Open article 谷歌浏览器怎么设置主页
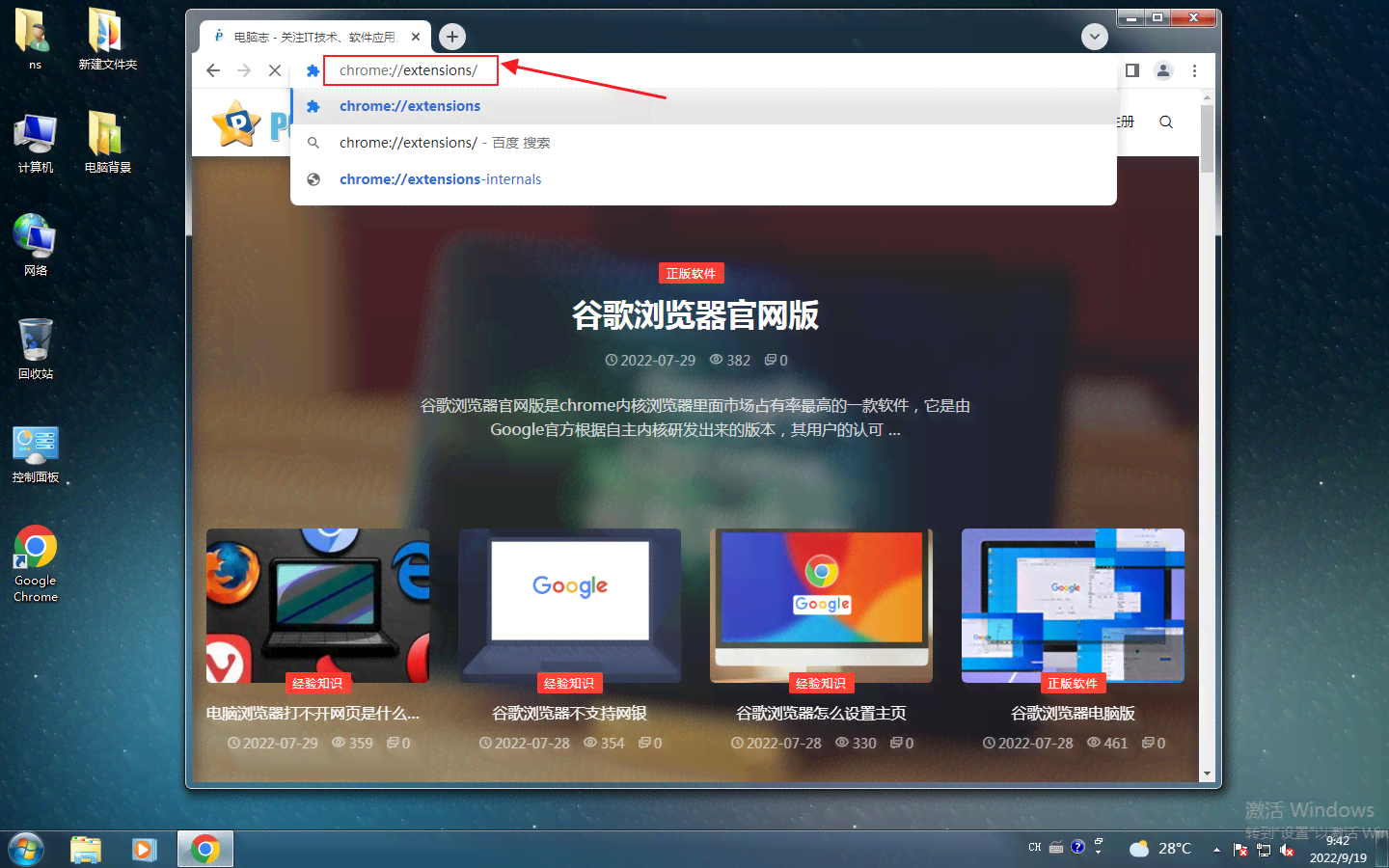The width and height of the screenshot is (1389, 868). point(821,714)
